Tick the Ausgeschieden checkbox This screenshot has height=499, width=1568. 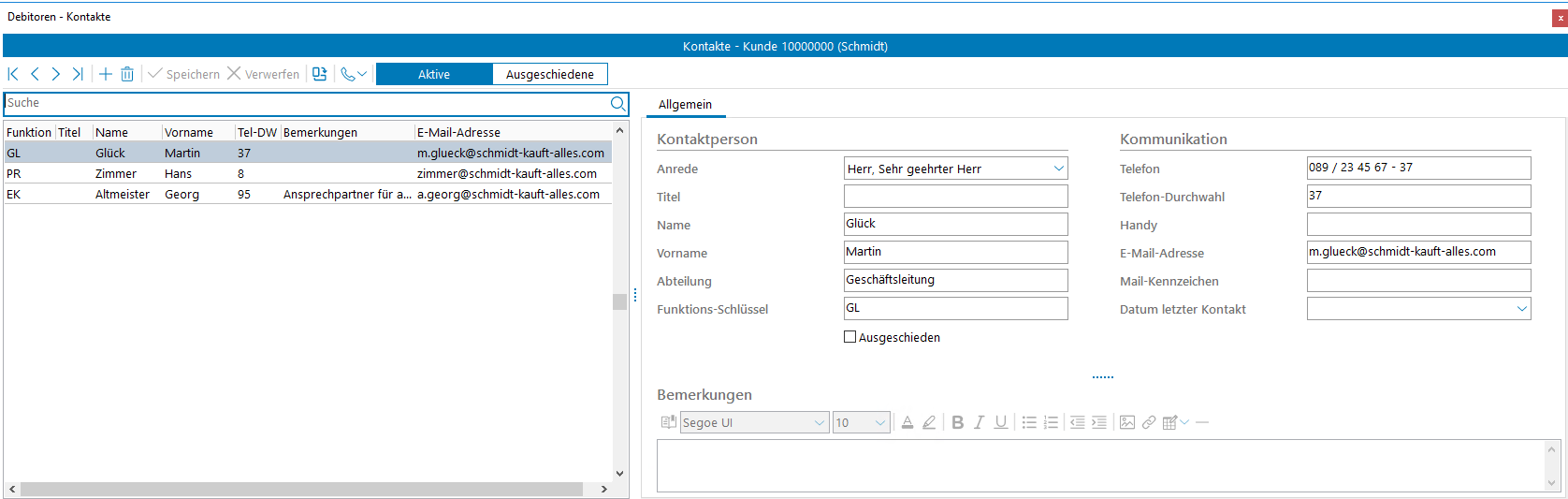click(x=850, y=337)
